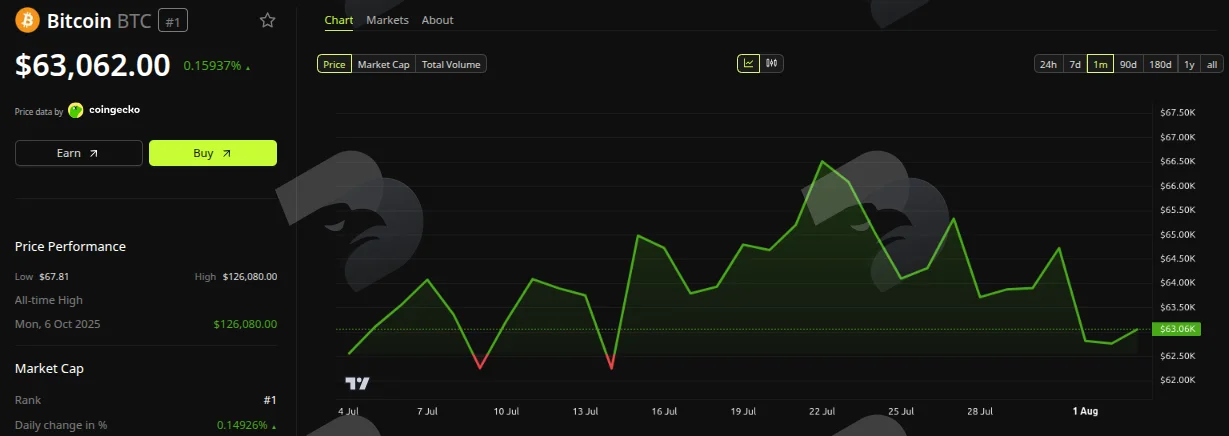Click the CoinGecko logo icon

75,110
